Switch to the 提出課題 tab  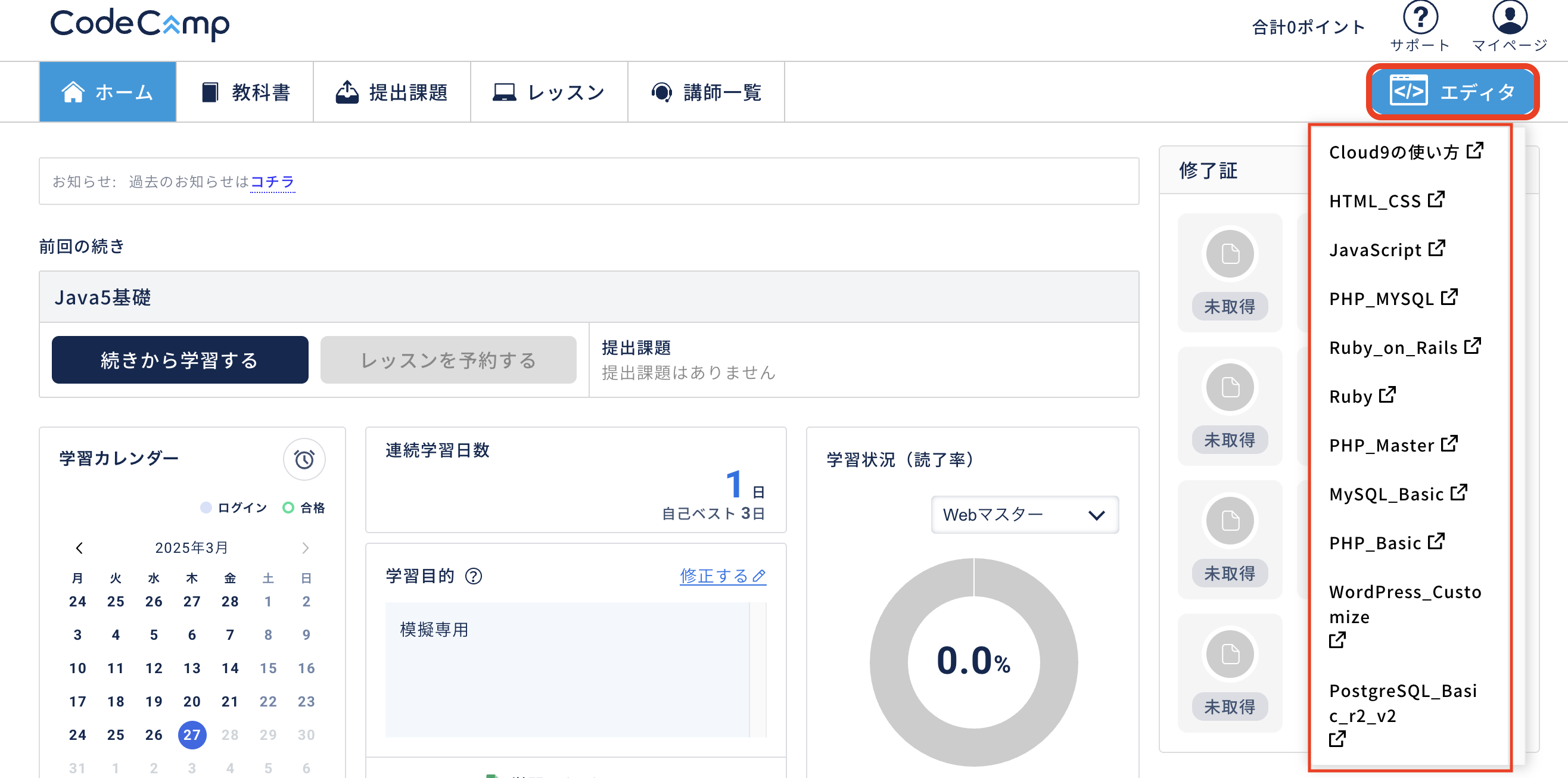(392, 92)
